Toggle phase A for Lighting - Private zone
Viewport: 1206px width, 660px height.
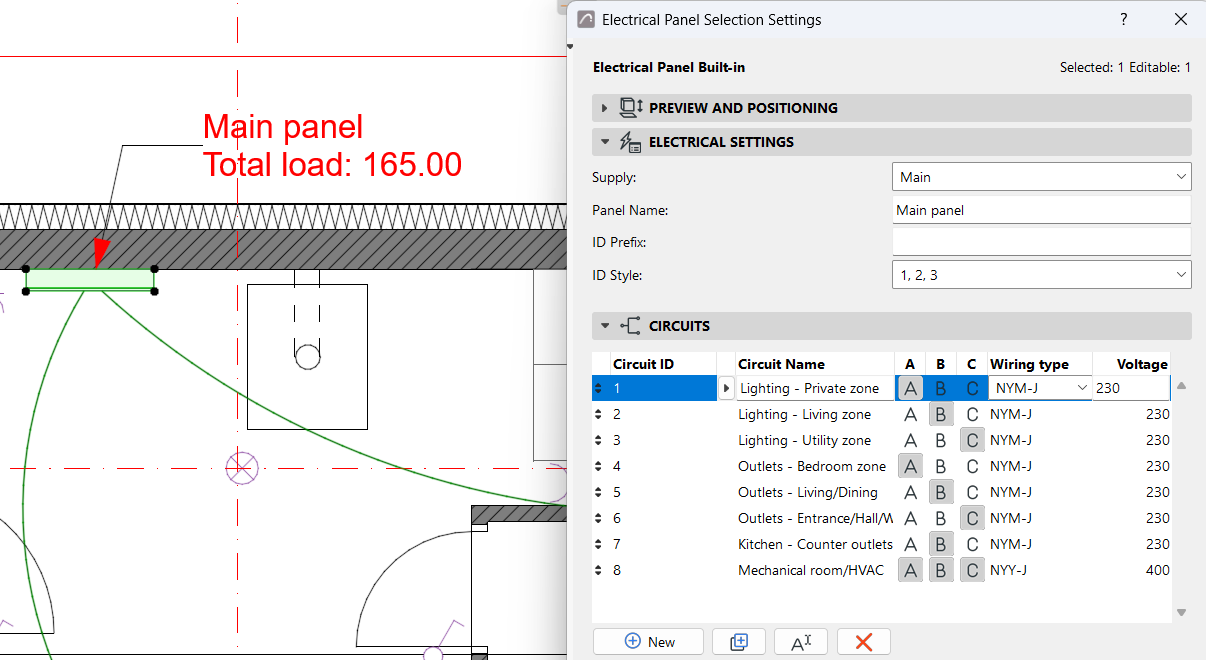coord(910,388)
